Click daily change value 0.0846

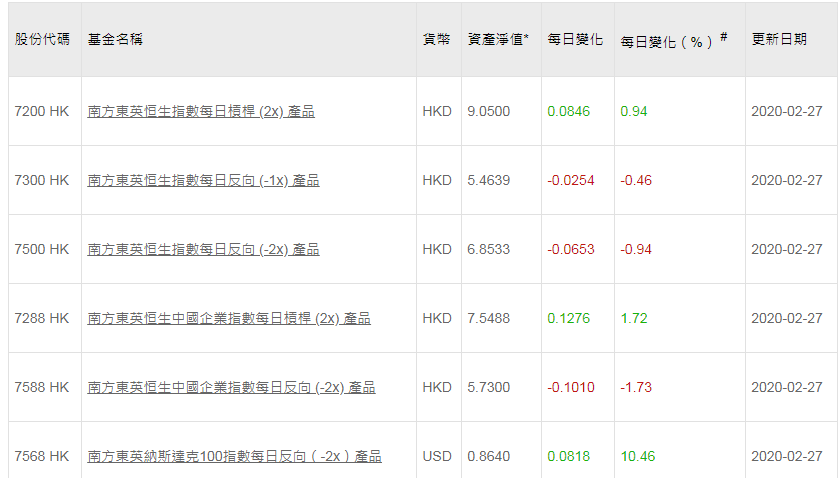click(569, 111)
